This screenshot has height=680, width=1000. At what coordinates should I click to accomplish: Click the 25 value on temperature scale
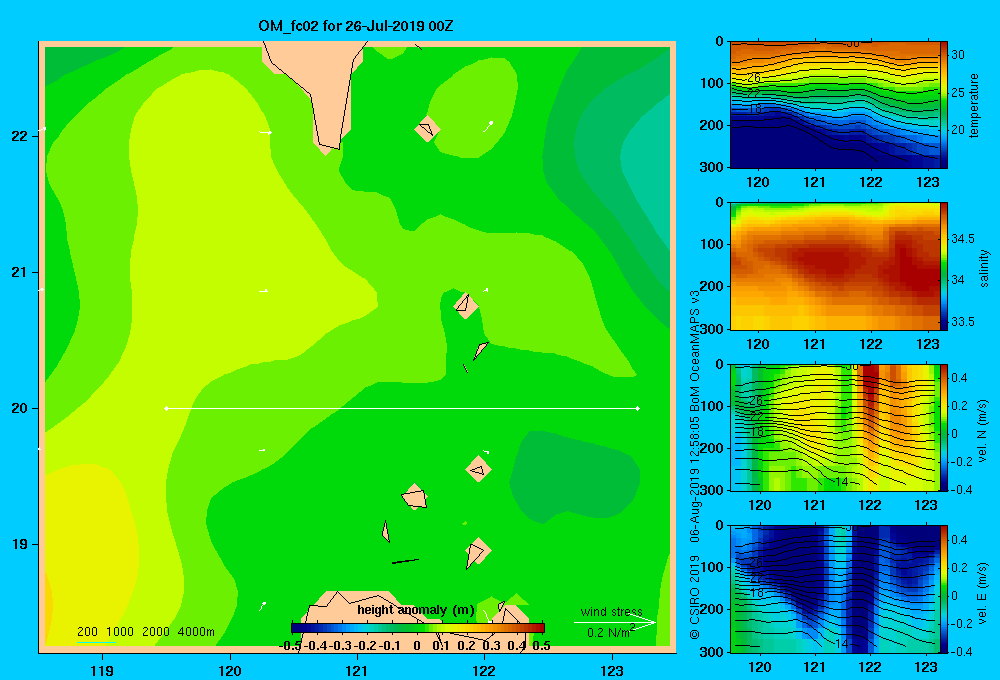pyautogui.click(x=958, y=92)
